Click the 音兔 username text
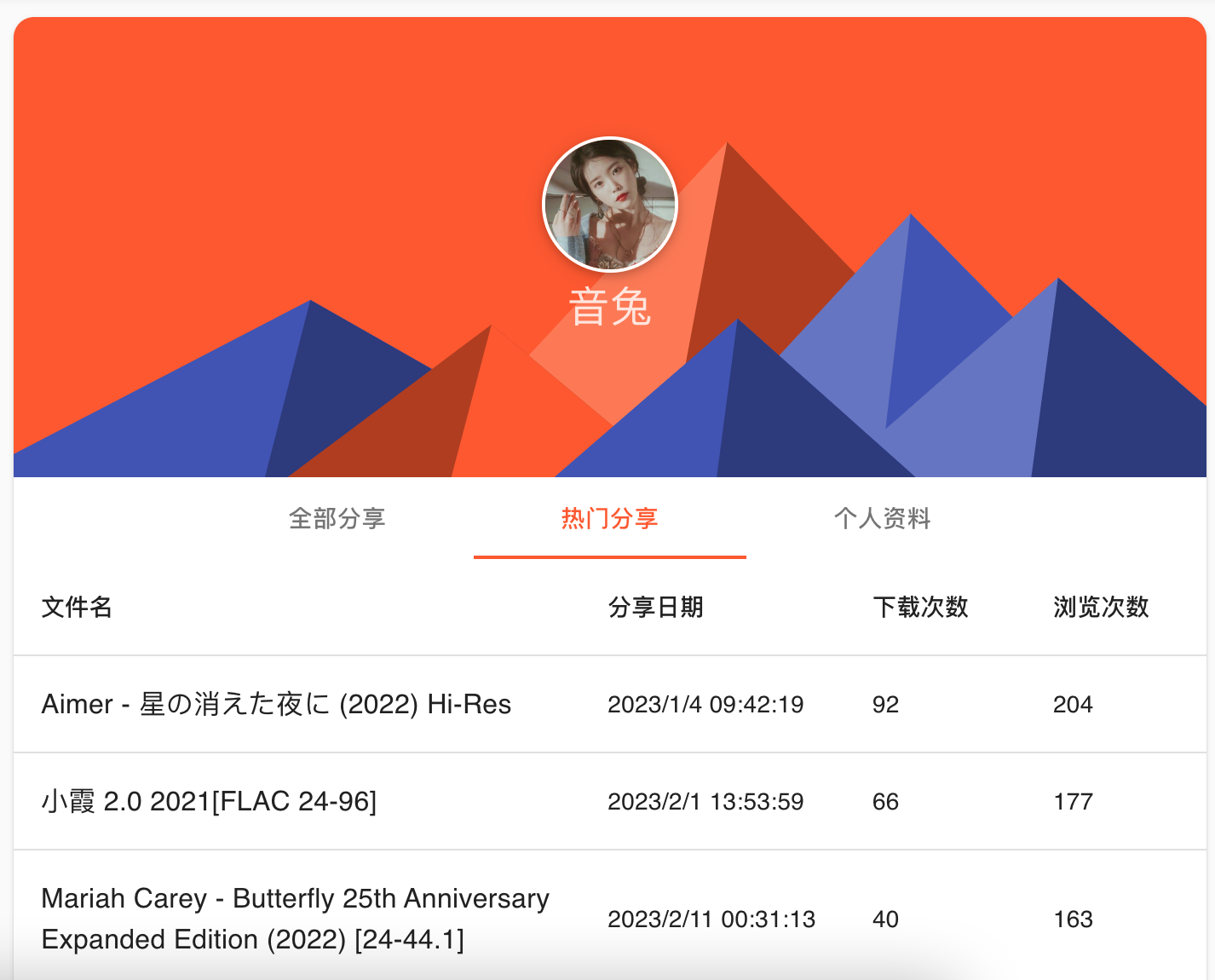The width and height of the screenshot is (1215, 980). 610,307
